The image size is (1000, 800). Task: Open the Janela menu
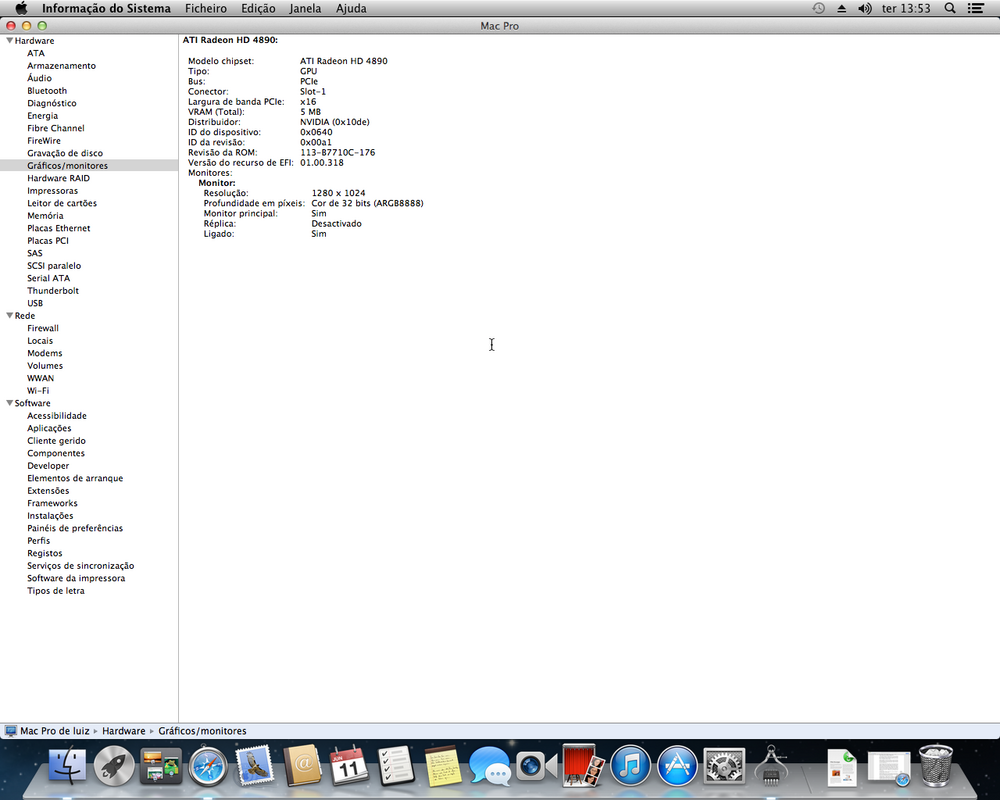(305, 8)
